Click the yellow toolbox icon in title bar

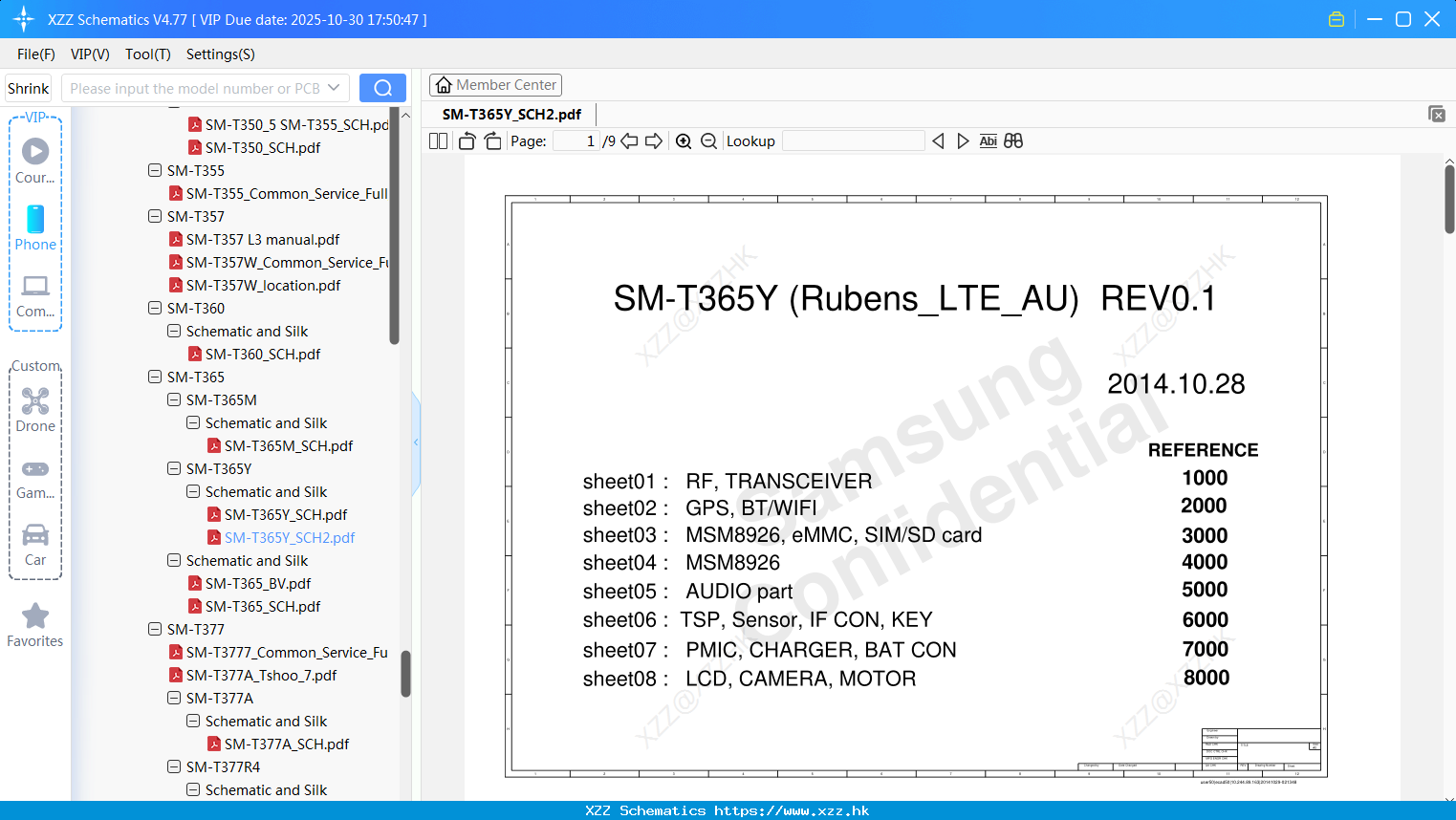tap(1336, 19)
